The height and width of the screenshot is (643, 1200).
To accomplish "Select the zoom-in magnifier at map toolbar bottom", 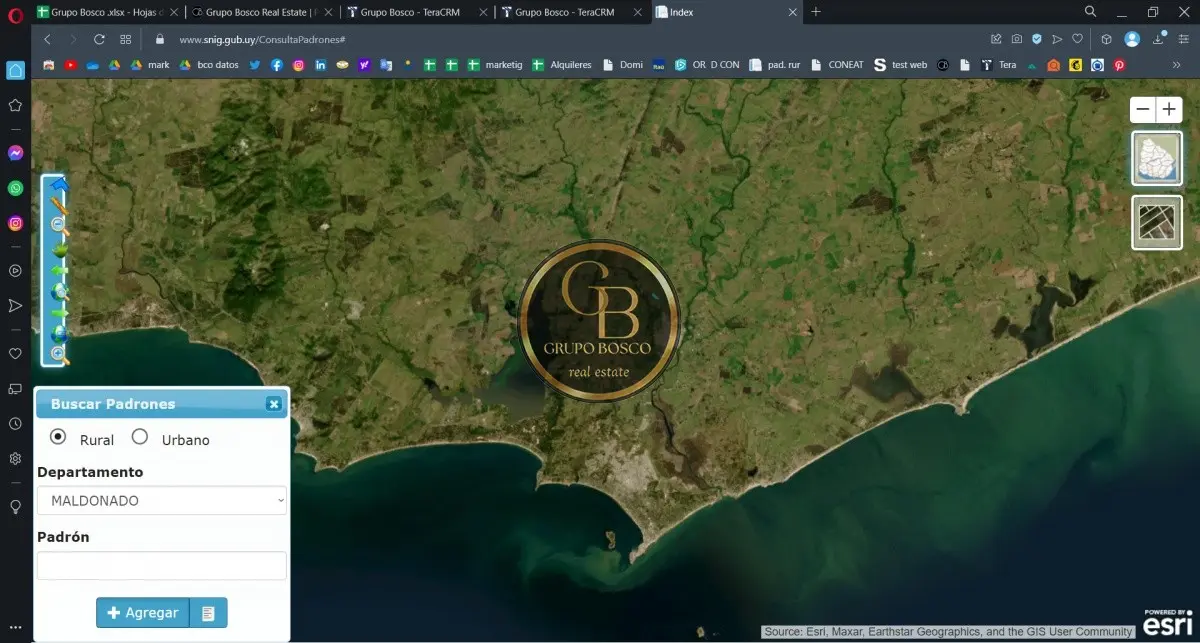I will pos(59,354).
